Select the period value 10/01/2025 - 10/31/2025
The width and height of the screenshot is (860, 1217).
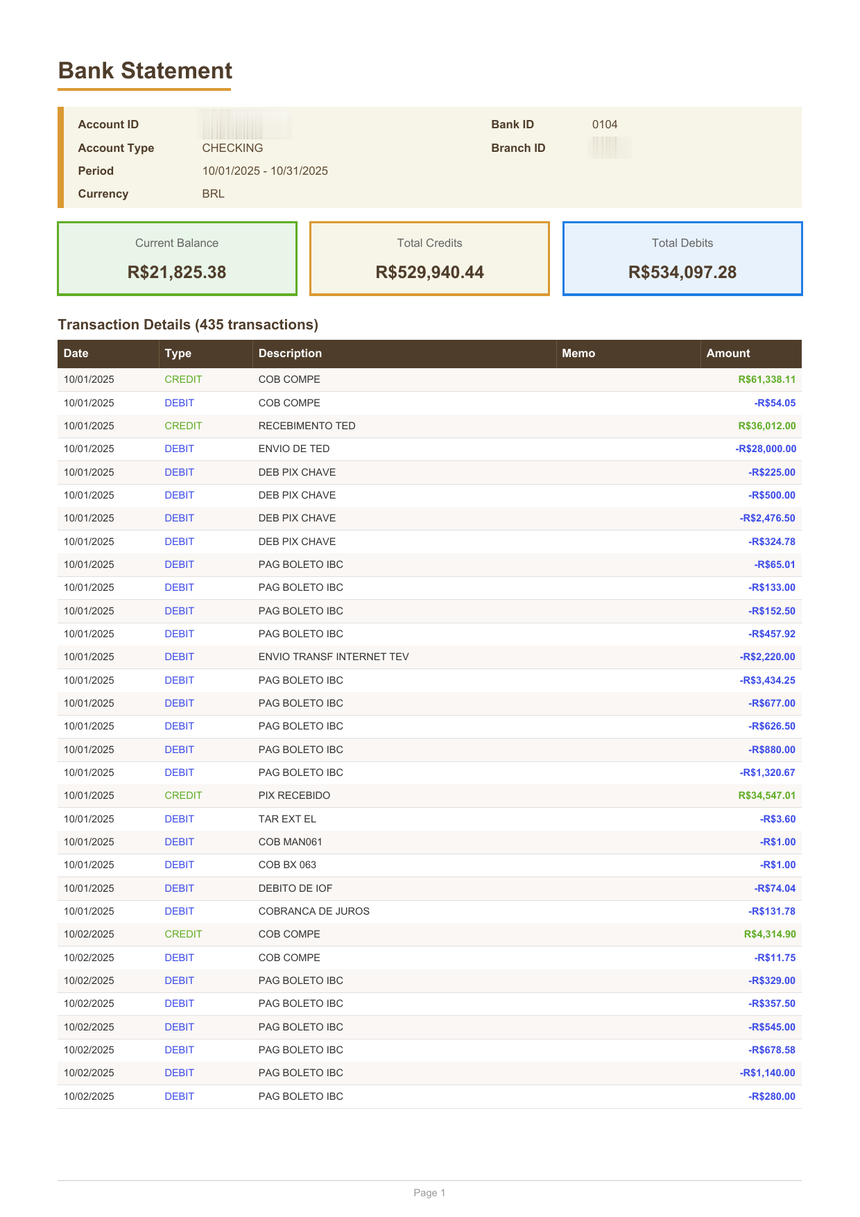point(265,171)
